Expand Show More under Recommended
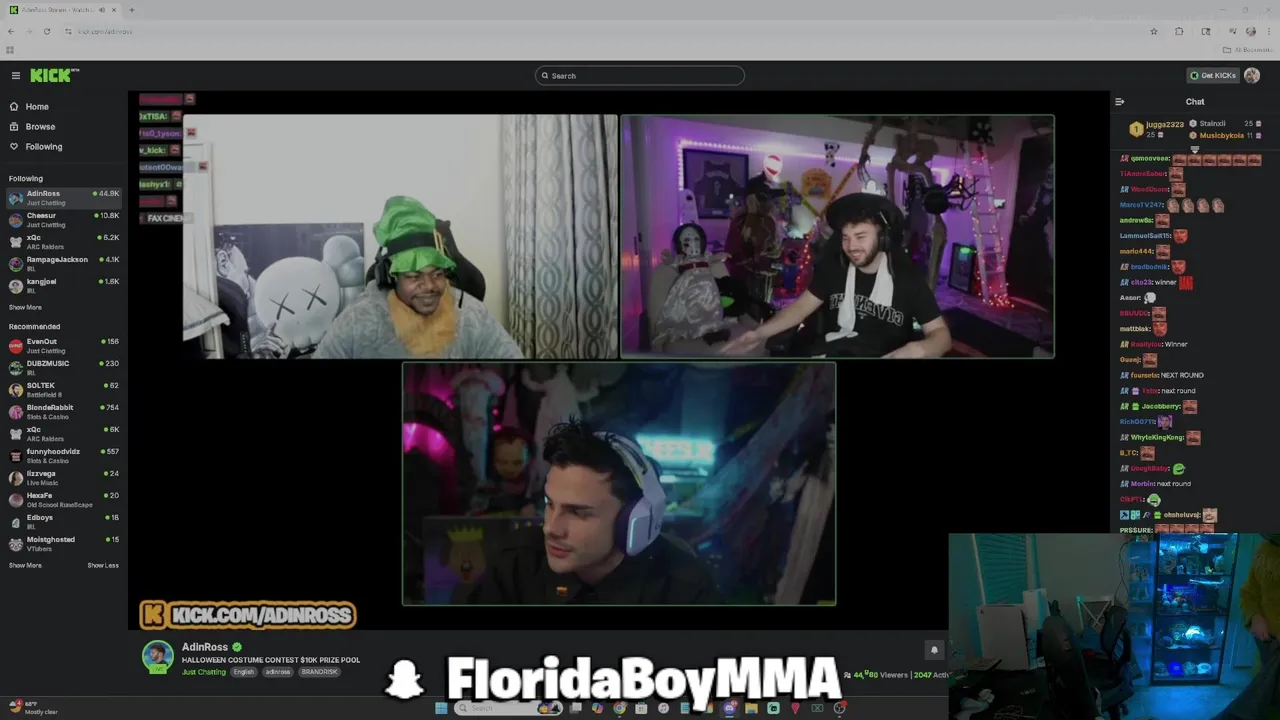This screenshot has width=1280, height=720. (x=25, y=565)
